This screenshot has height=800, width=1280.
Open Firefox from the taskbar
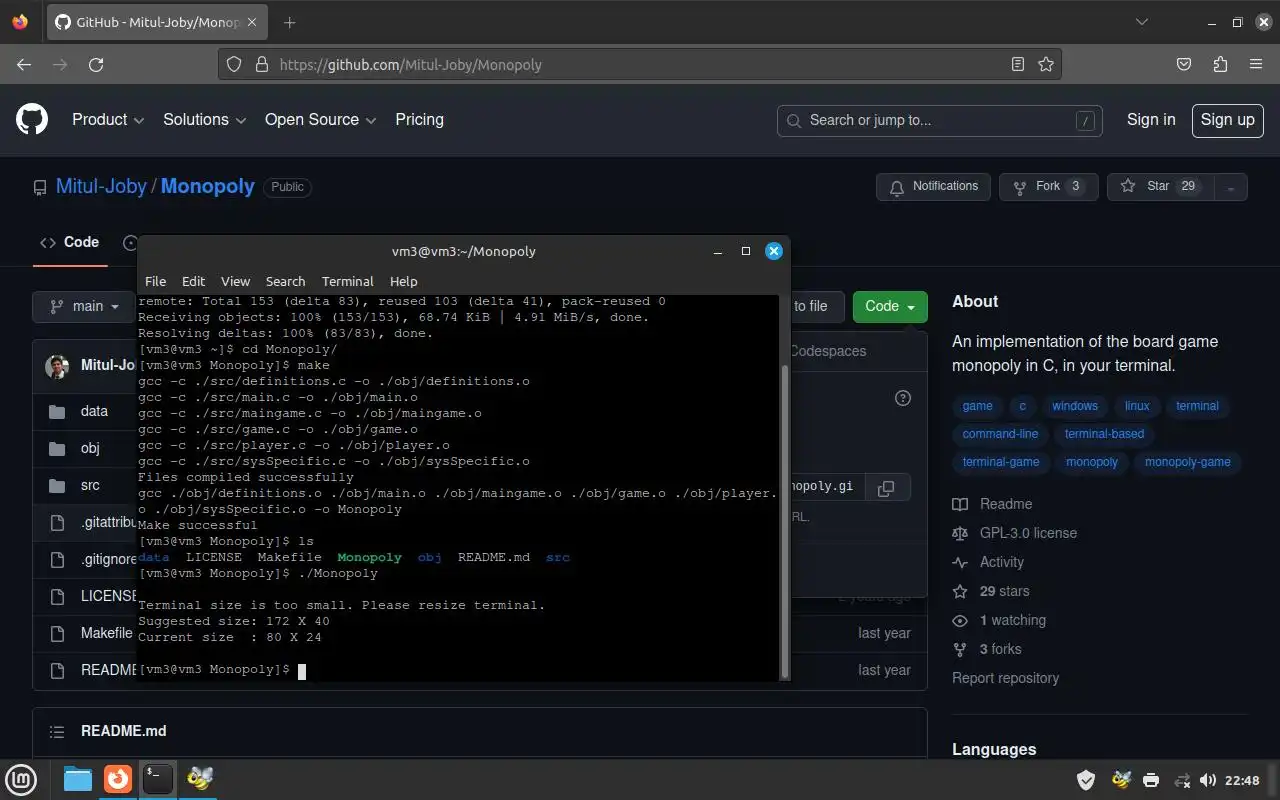pos(118,778)
